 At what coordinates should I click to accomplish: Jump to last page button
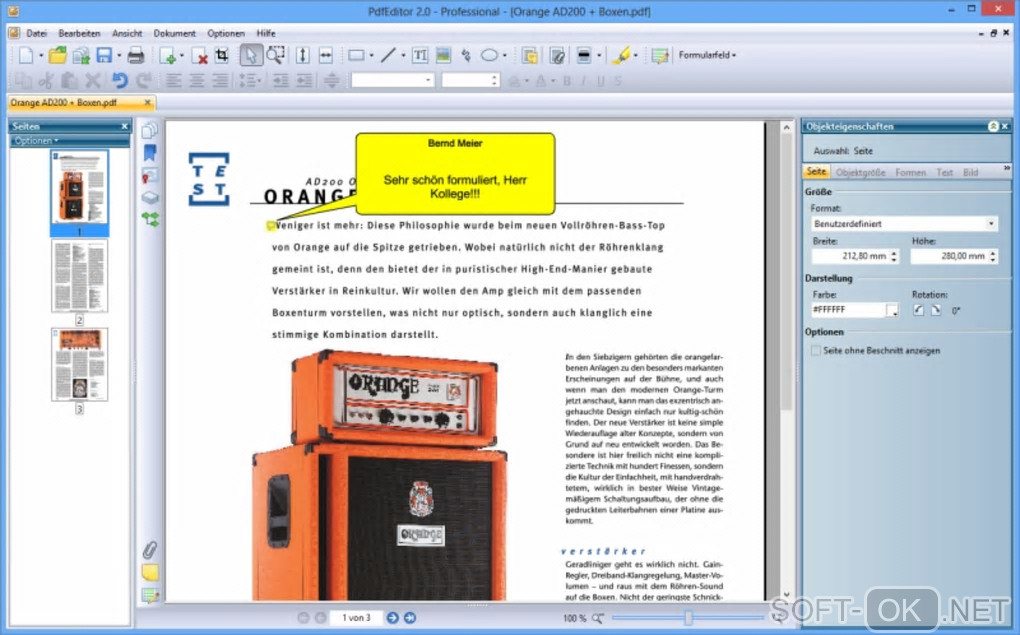tap(410, 617)
